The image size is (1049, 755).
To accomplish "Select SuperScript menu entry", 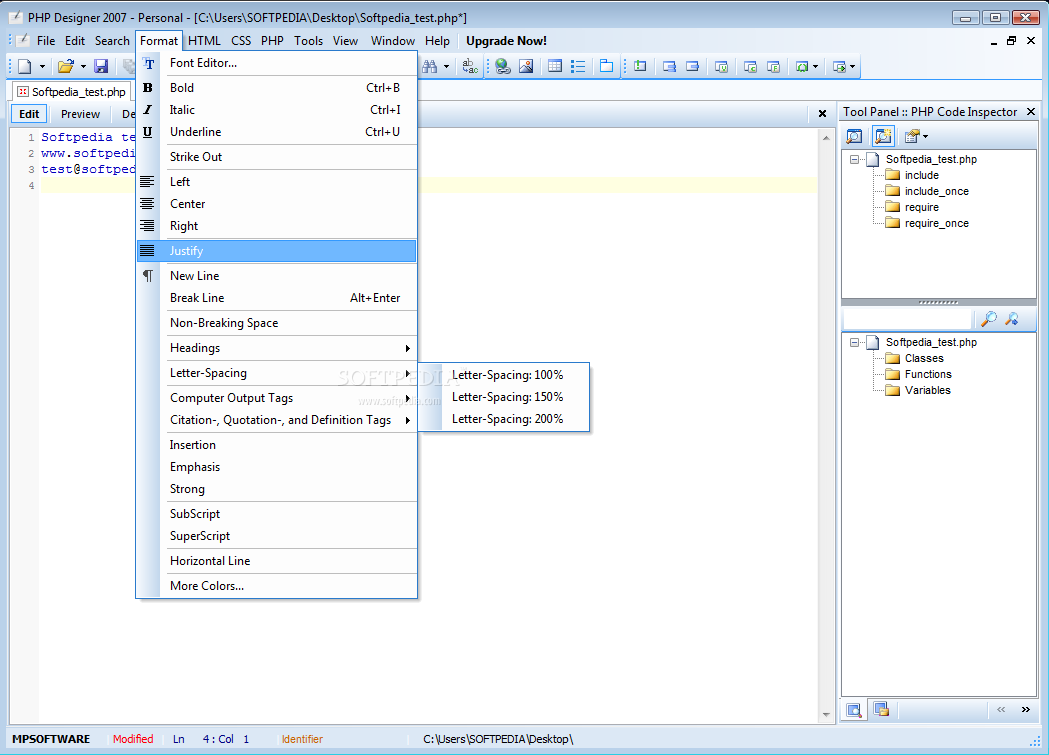I will (277, 536).
